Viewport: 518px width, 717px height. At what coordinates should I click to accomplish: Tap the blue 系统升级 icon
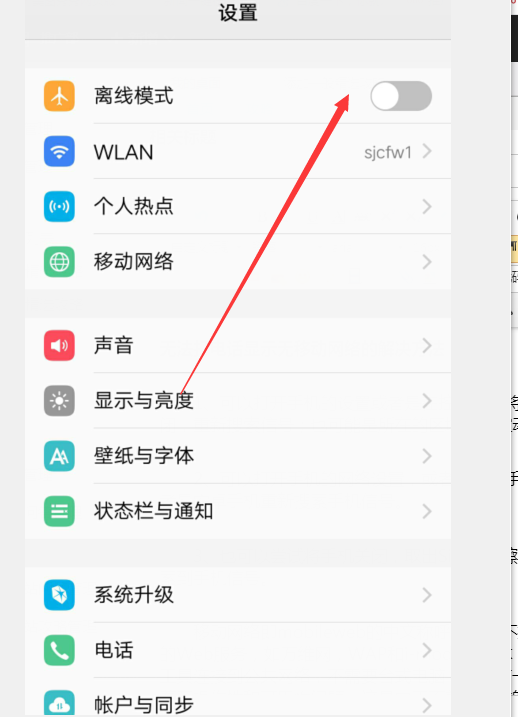[x=59, y=595]
